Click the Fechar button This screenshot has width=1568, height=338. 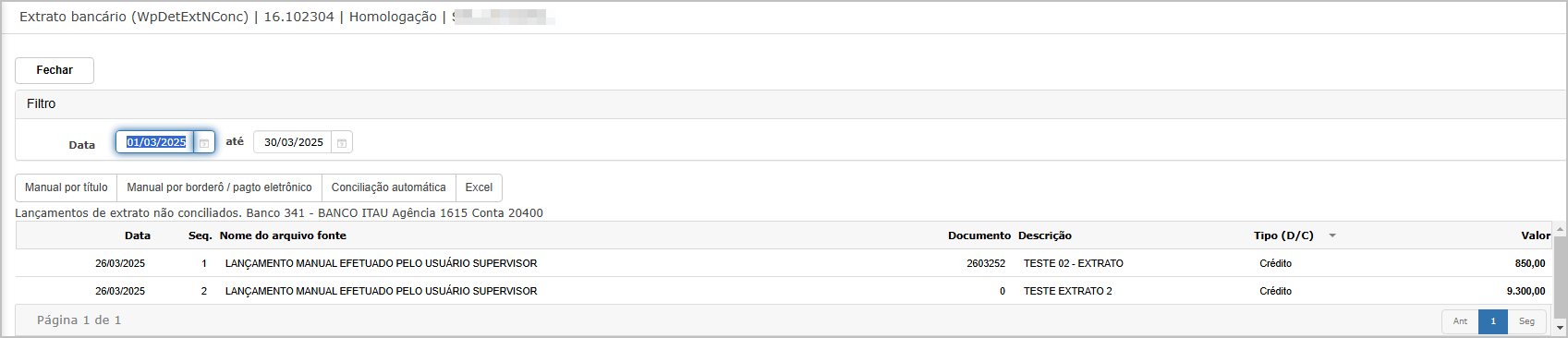55,70
